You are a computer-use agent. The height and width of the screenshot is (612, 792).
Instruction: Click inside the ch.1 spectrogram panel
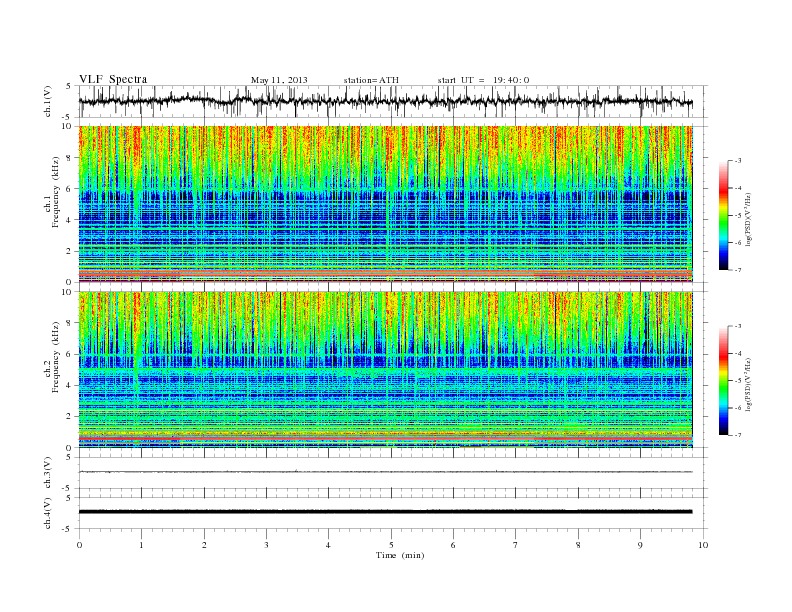385,204
